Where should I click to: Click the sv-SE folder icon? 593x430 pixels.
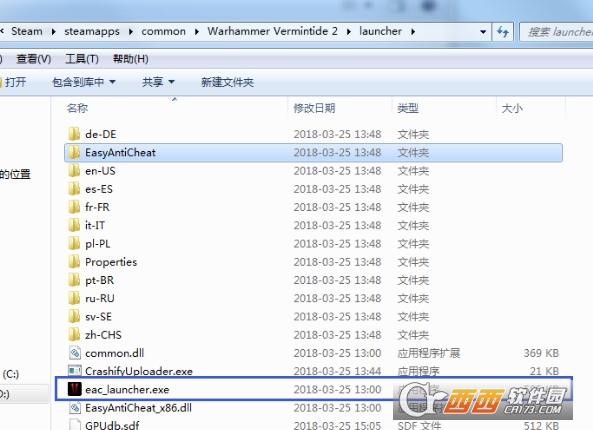pyautogui.click(x=74, y=316)
